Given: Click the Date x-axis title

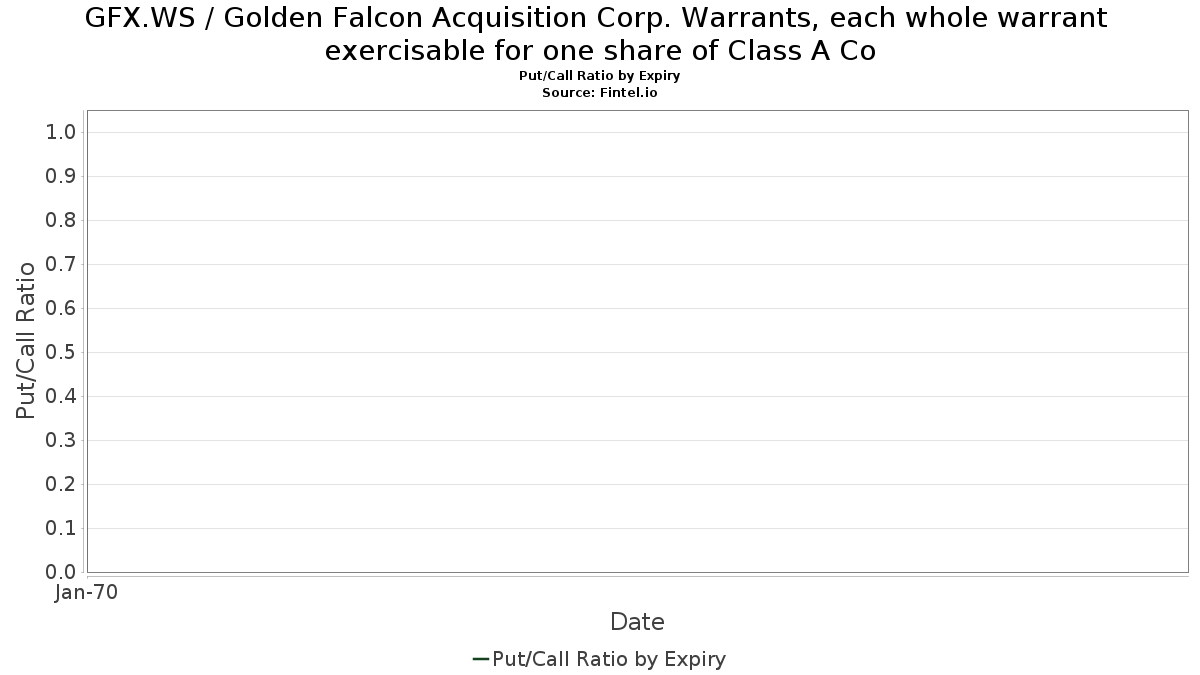Looking at the screenshot, I should tap(637, 622).
